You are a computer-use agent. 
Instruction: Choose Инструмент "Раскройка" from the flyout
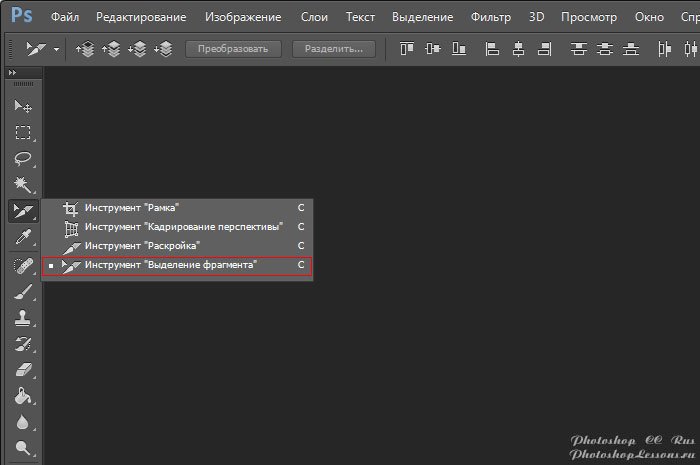[x=143, y=245]
